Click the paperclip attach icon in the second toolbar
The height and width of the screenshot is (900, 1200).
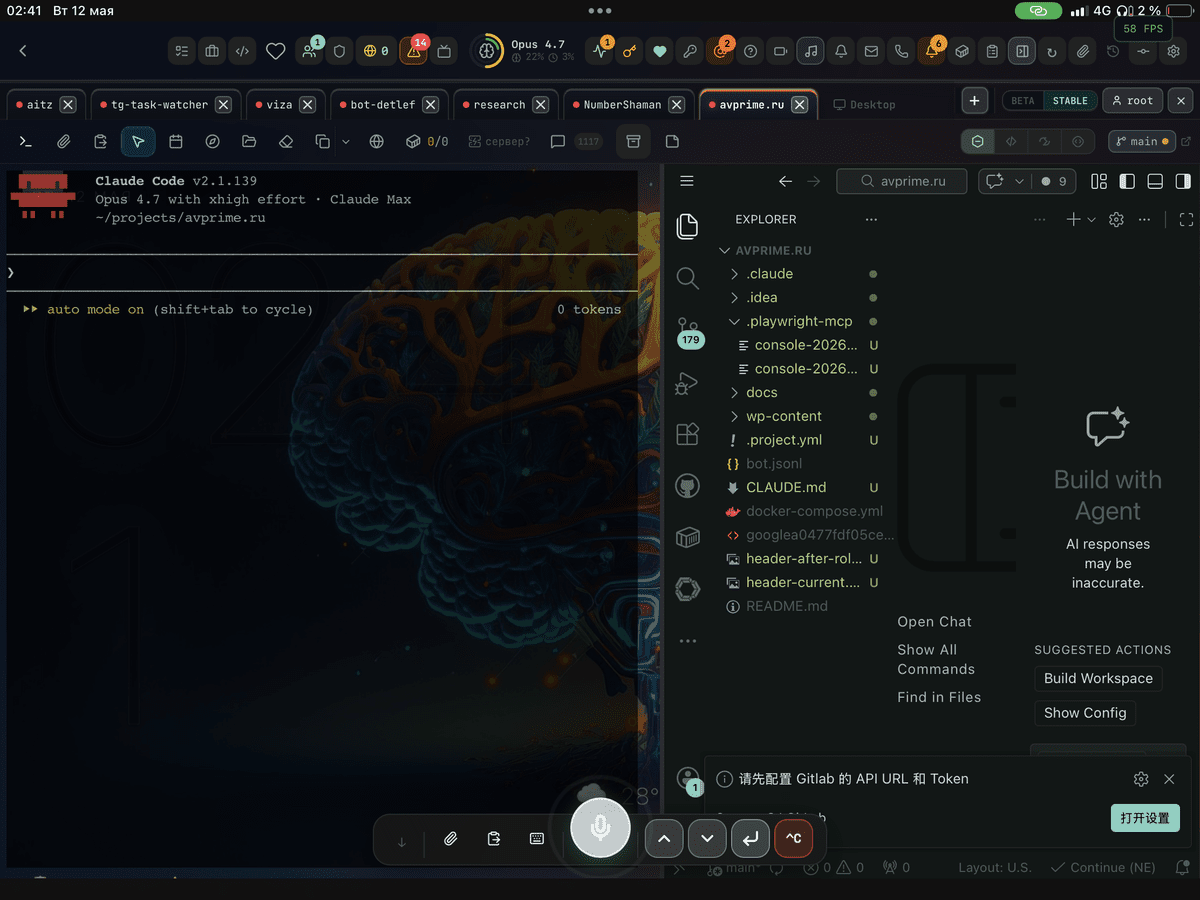(64, 142)
